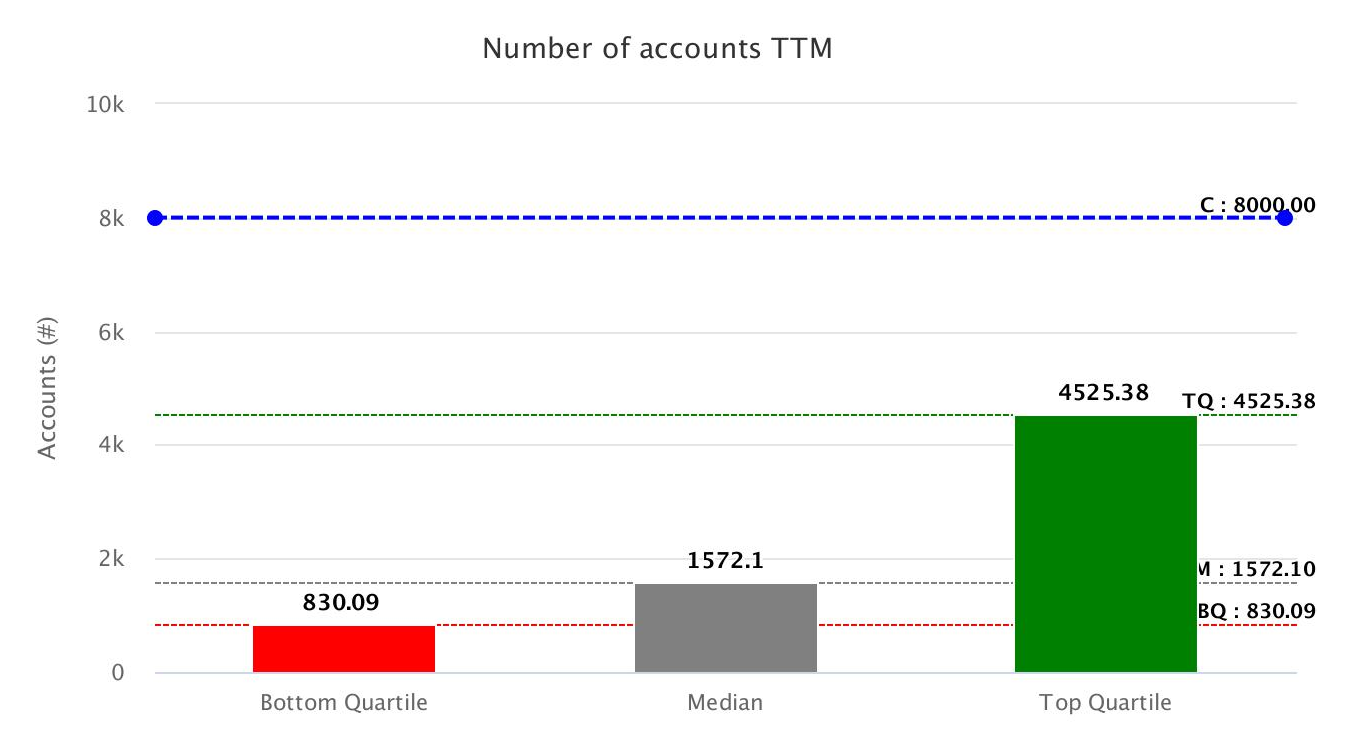Click the gray Median bar

[725, 627]
